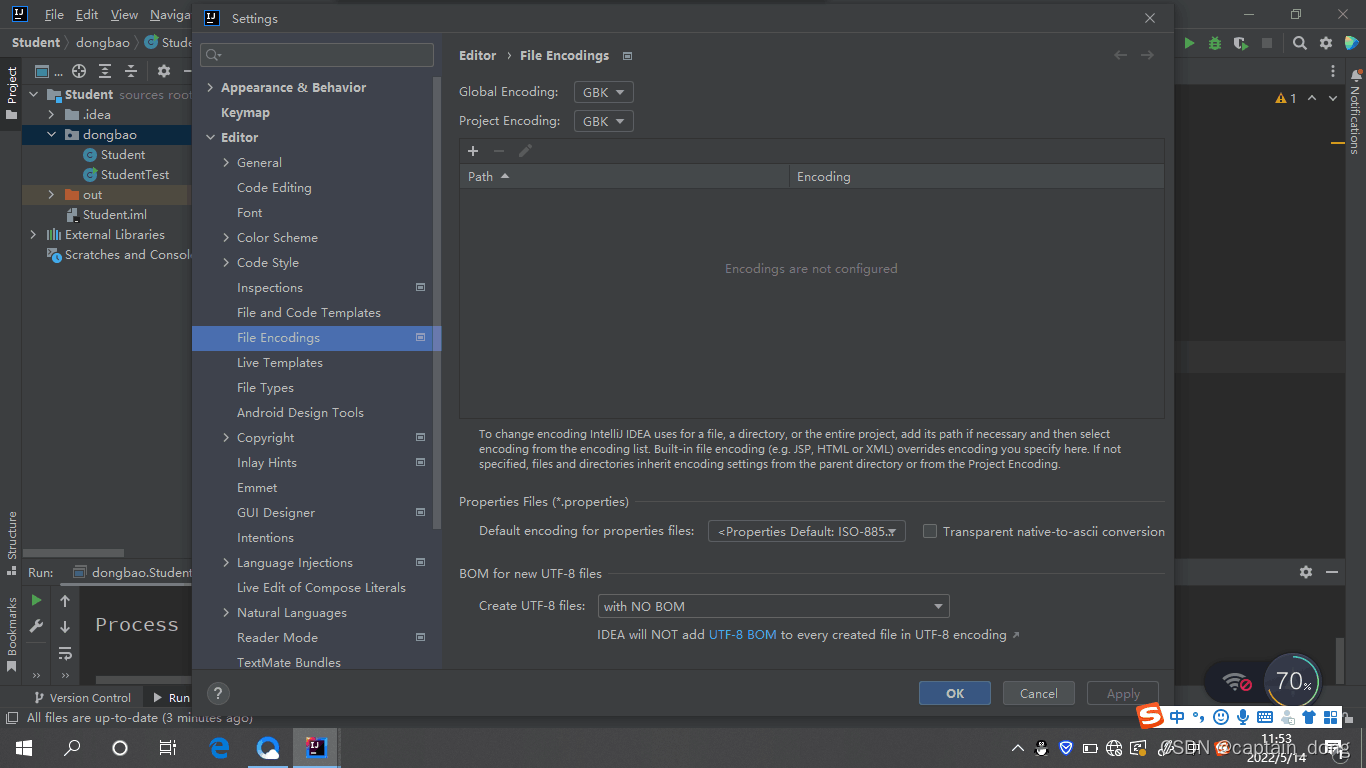Expand the General settings node
Image resolution: width=1366 pixels, height=768 pixels.
[x=226, y=163]
